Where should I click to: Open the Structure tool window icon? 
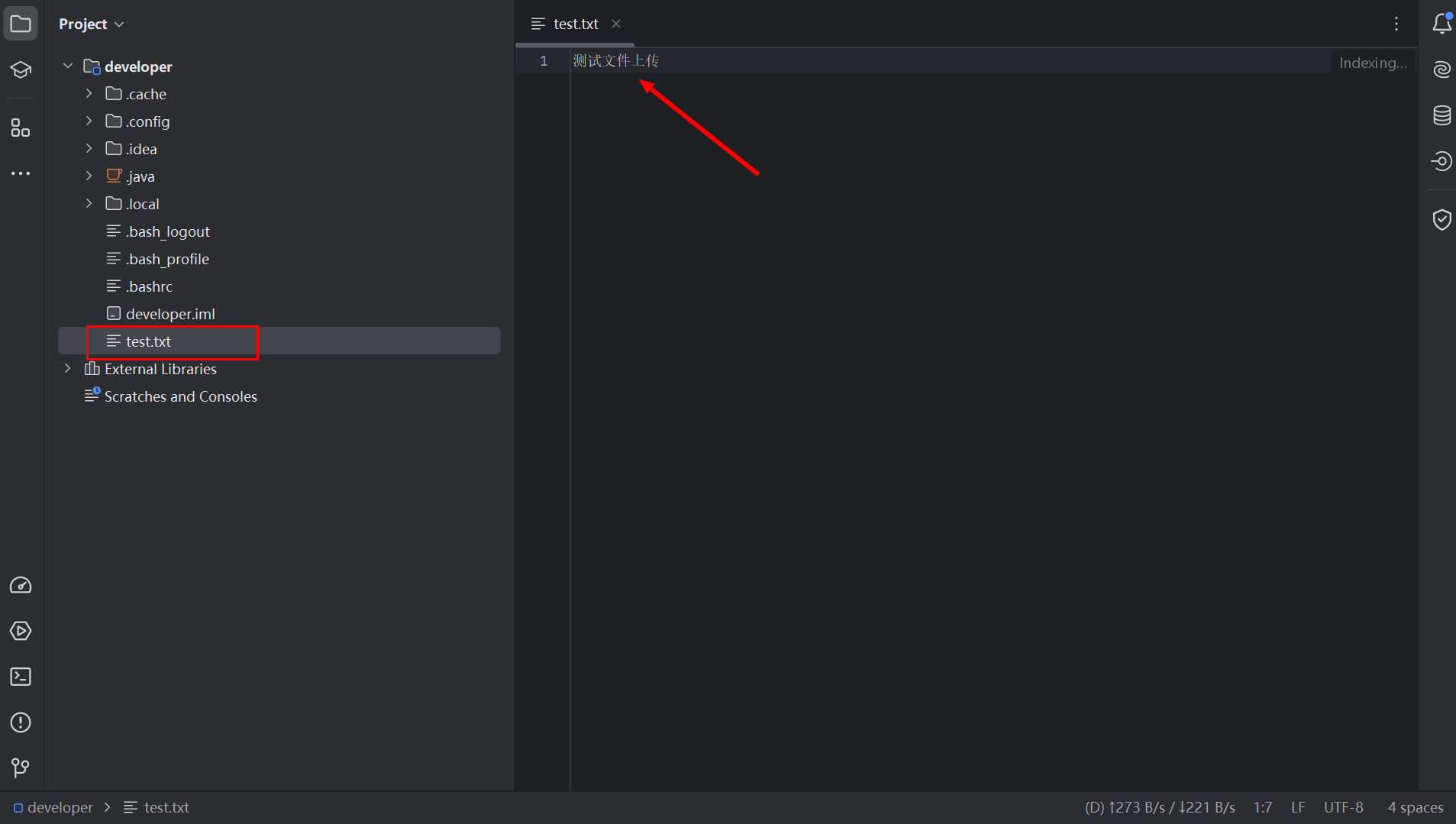[21, 128]
